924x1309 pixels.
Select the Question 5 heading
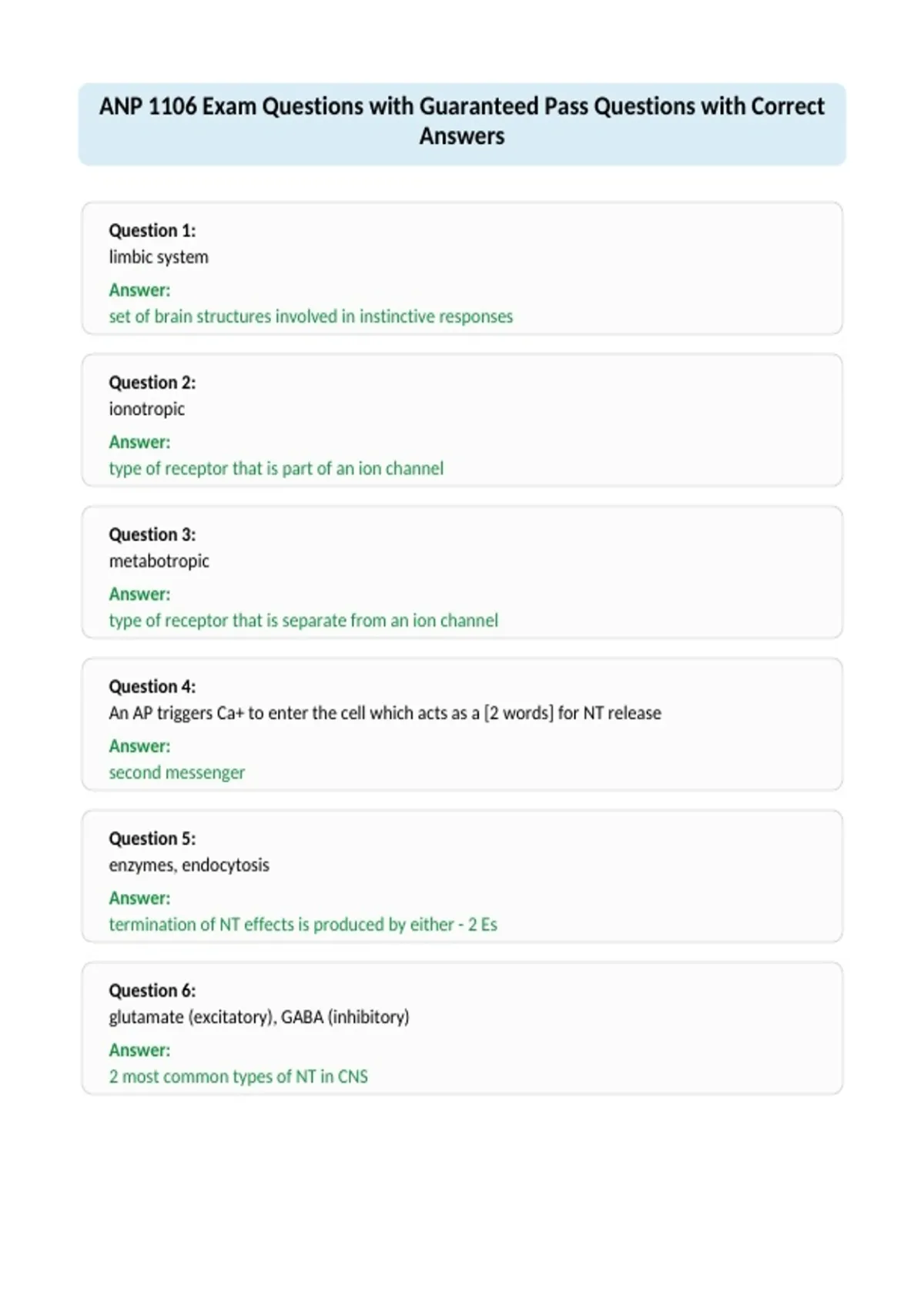pyautogui.click(x=152, y=839)
